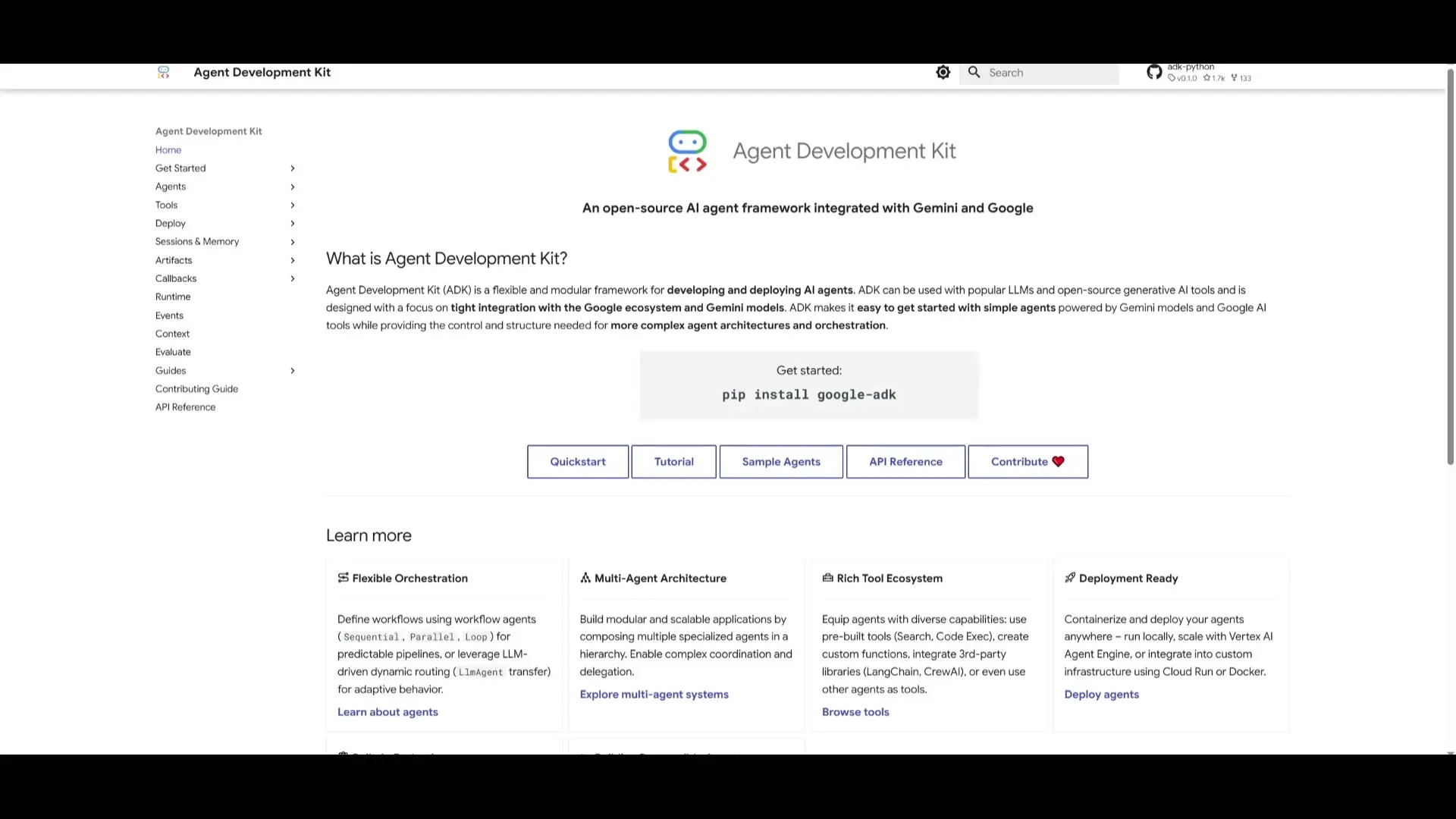This screenshot has height=819, width=1456.
Task: Select Get Started sidebar label
Action: coord(180,168)
